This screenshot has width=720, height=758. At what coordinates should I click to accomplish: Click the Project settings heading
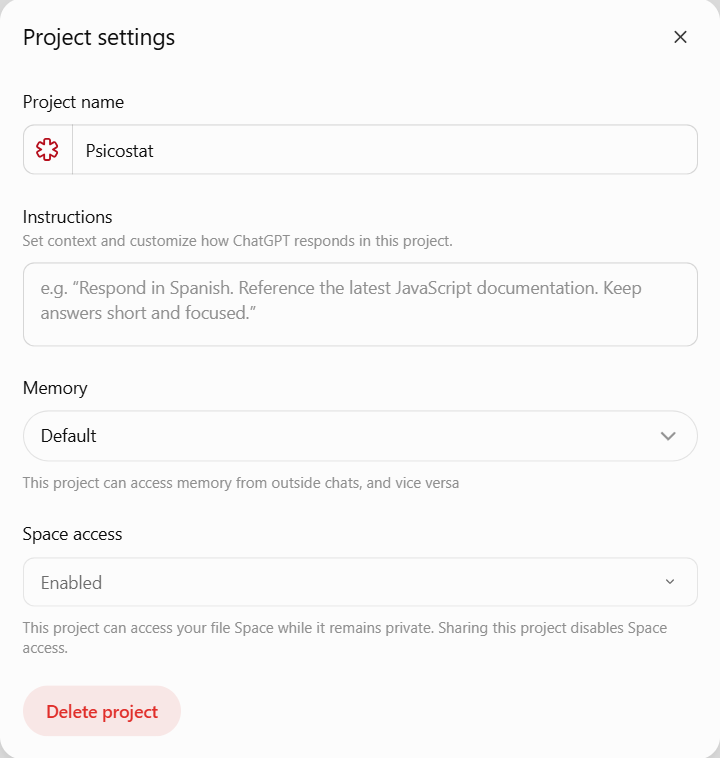tap(99, 38)
